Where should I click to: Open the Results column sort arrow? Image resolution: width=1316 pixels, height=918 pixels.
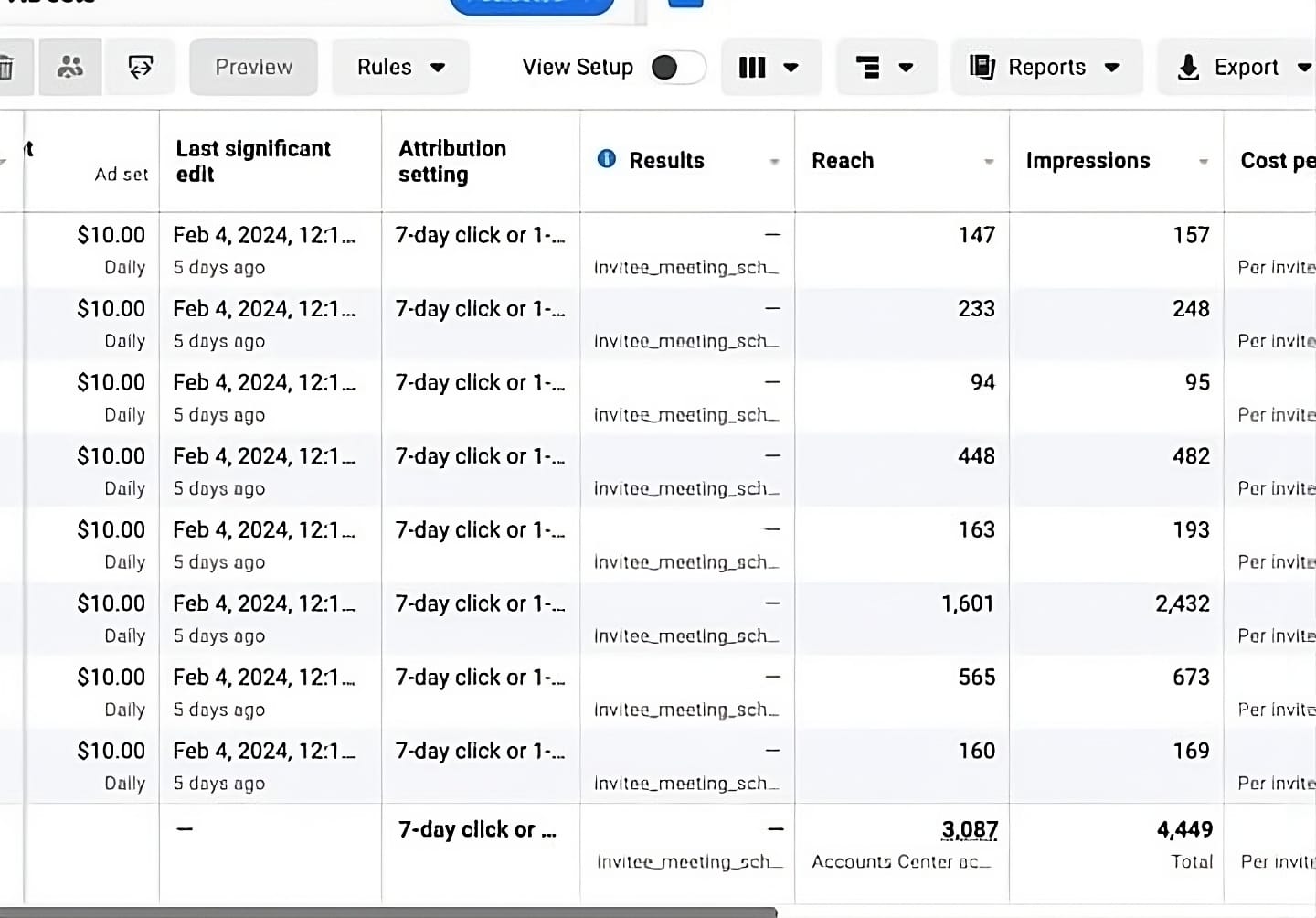pyautogui.click(x=774, y=162)
